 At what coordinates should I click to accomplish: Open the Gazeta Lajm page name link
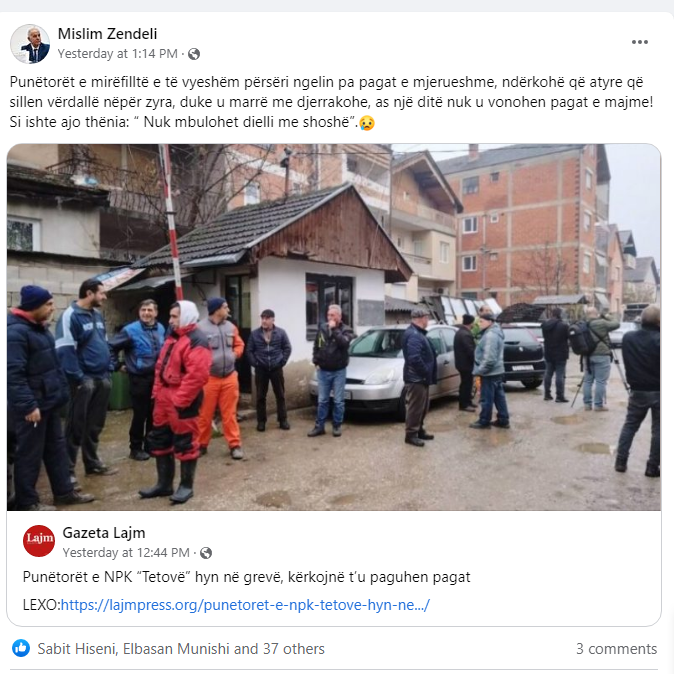[104, 533]
